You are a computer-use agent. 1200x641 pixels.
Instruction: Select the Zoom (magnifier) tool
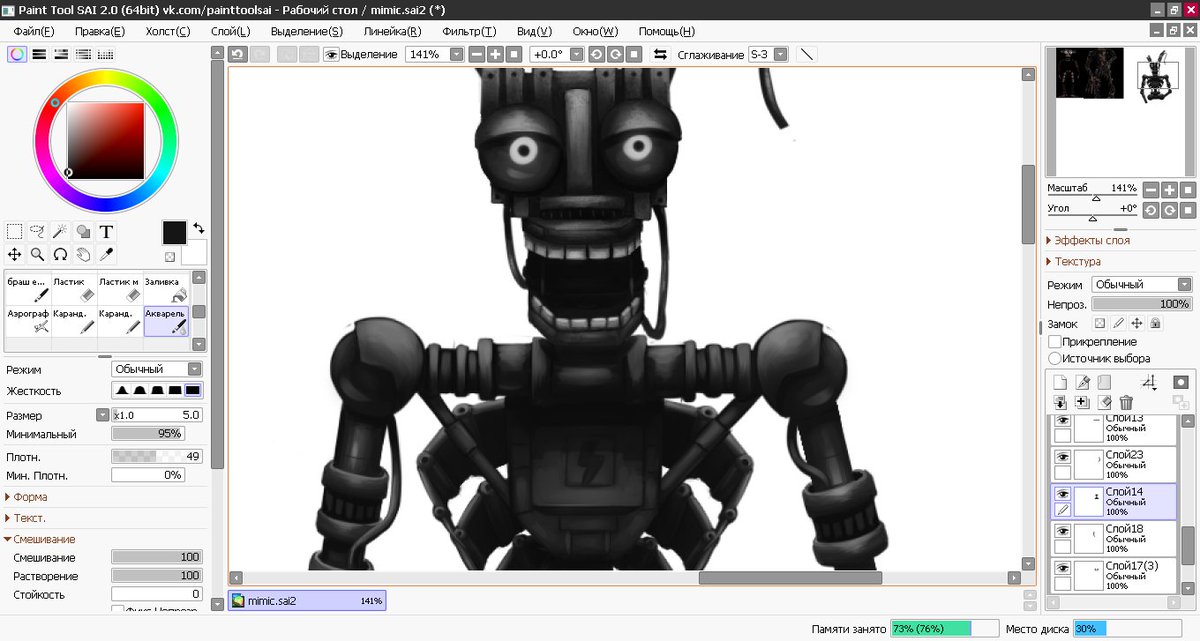37,254
